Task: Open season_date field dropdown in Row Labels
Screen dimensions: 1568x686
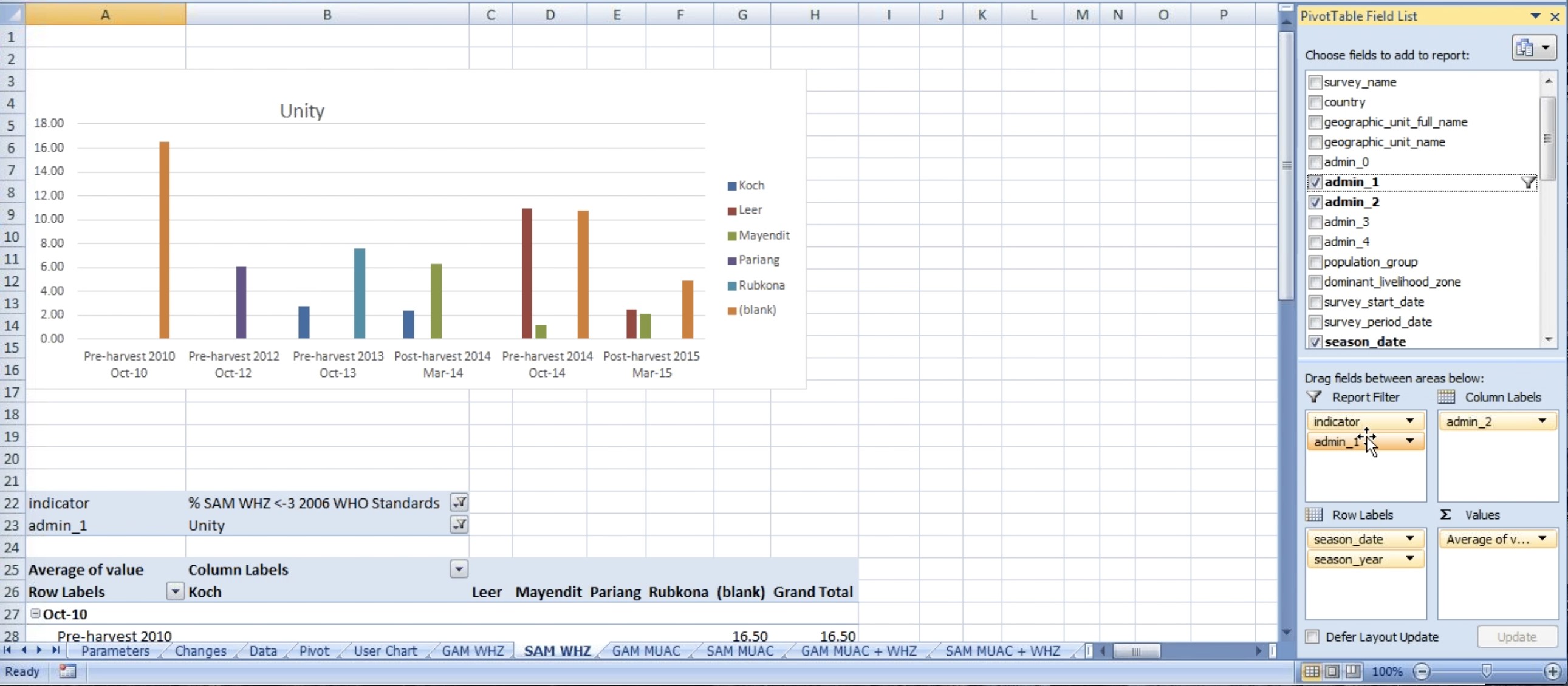Action: tap(1409, 539)
